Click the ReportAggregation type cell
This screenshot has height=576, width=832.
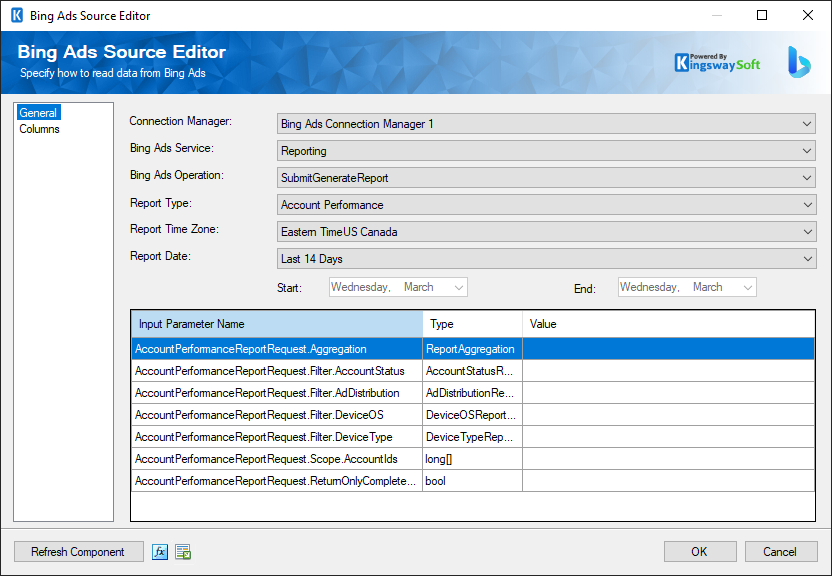point(472,349)
